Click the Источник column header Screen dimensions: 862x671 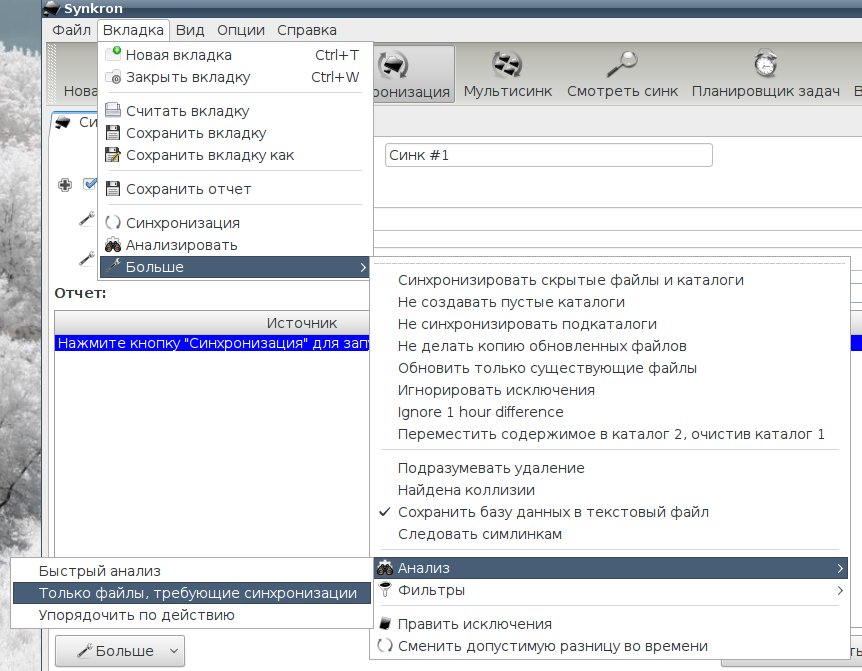(x=301, y=323)
